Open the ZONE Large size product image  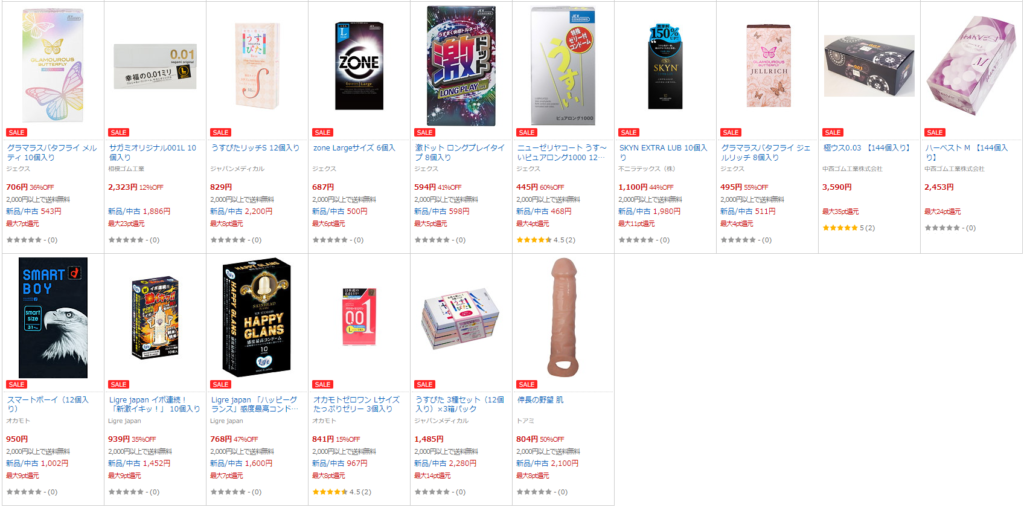click(x=359, y=65)
